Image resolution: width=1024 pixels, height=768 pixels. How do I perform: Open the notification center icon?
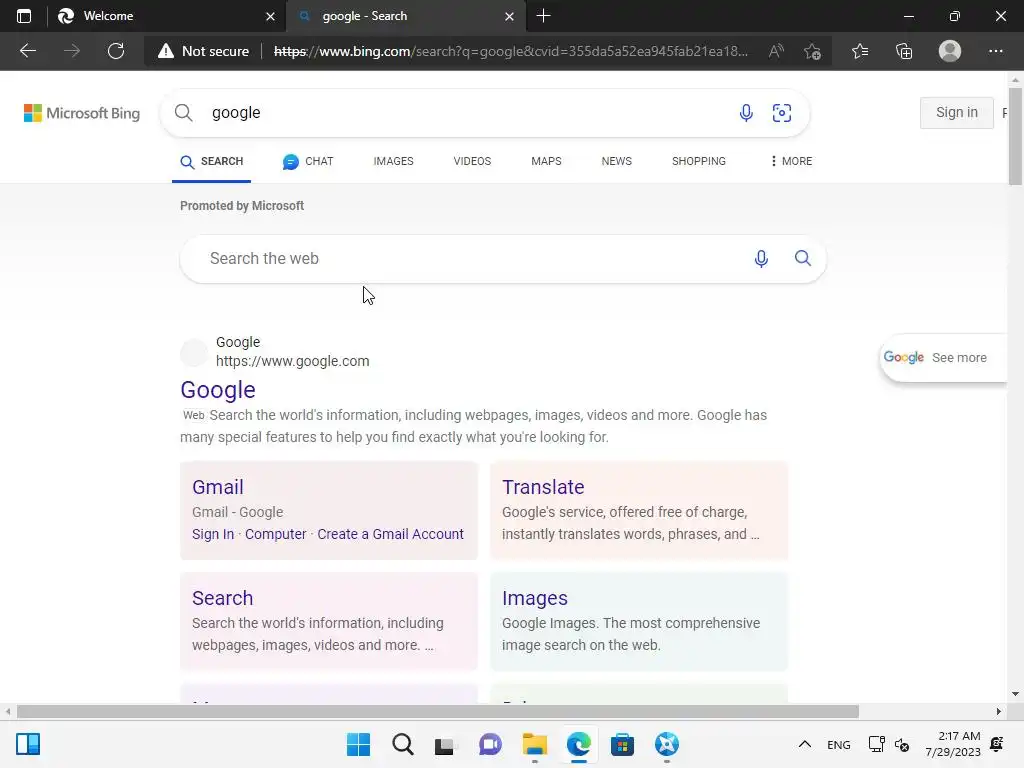click(x=997, y=744)
